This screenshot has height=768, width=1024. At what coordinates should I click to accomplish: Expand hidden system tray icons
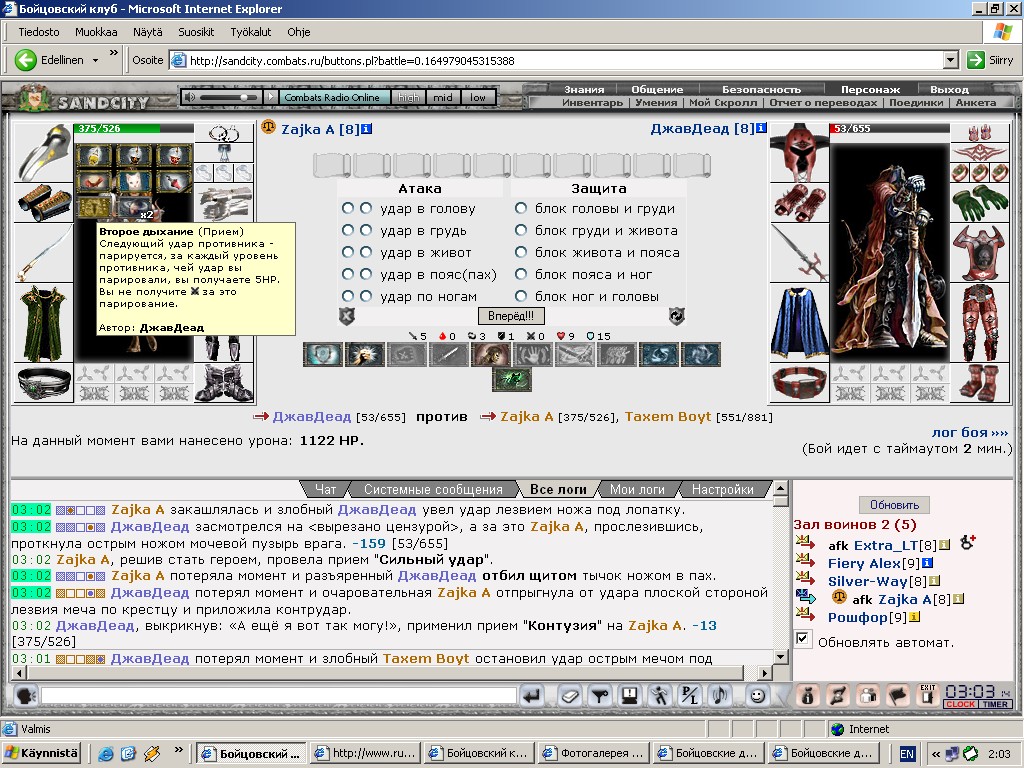click(935, 754)
